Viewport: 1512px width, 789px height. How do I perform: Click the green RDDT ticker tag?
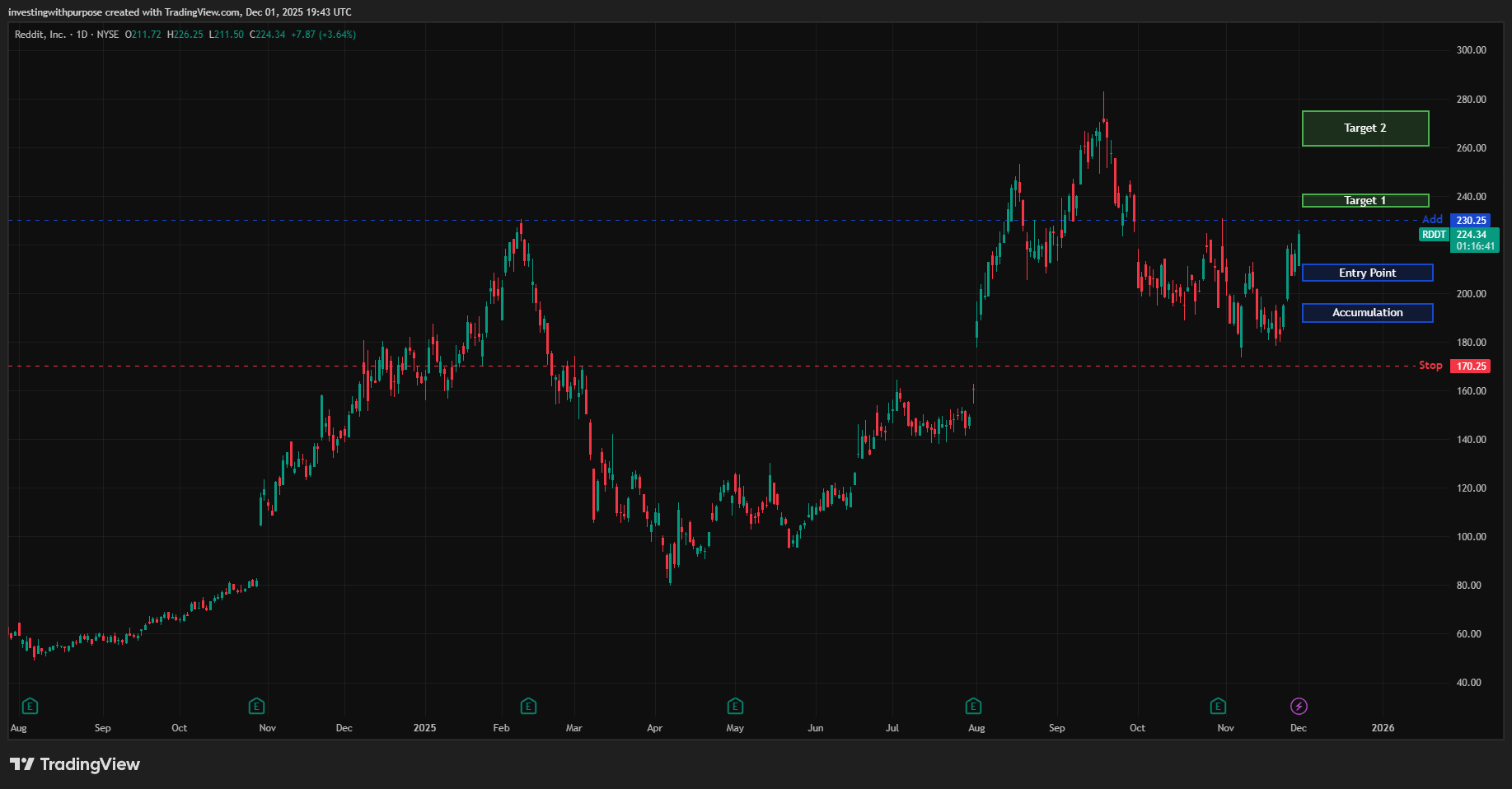coord(1434,235)
